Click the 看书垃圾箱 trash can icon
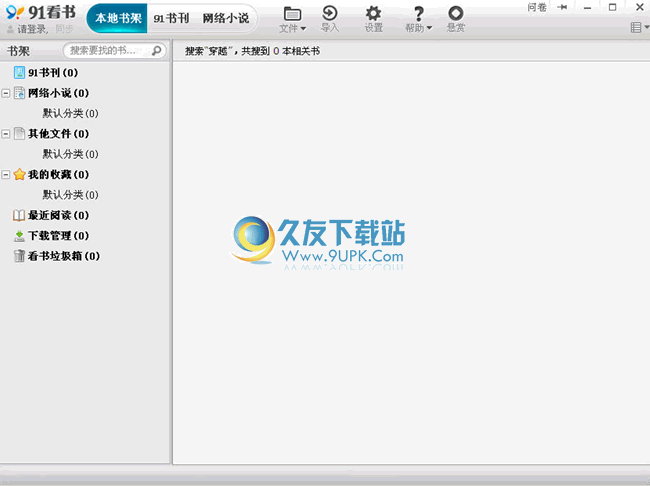The height and width of the screenshot is (486, 650). click(19, 256)
